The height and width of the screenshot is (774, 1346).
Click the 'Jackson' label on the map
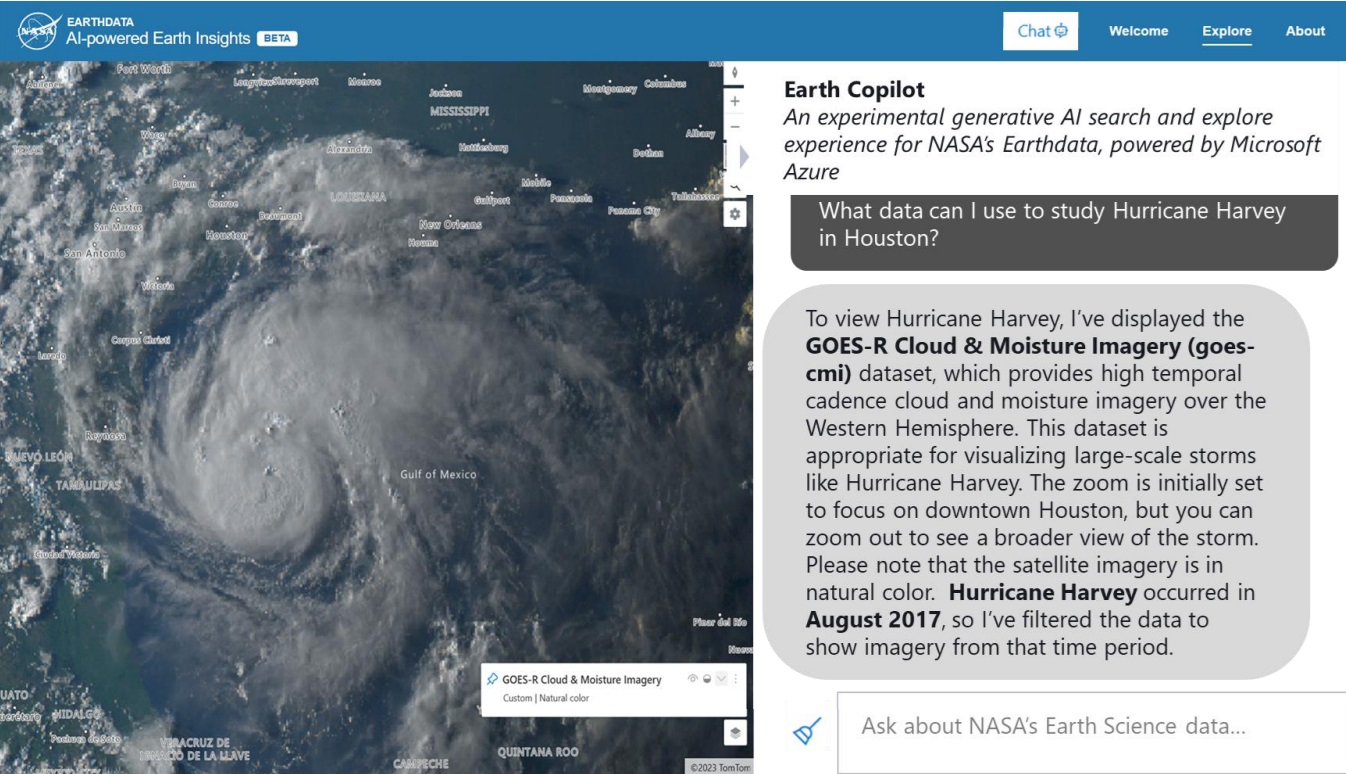(445, 93)
